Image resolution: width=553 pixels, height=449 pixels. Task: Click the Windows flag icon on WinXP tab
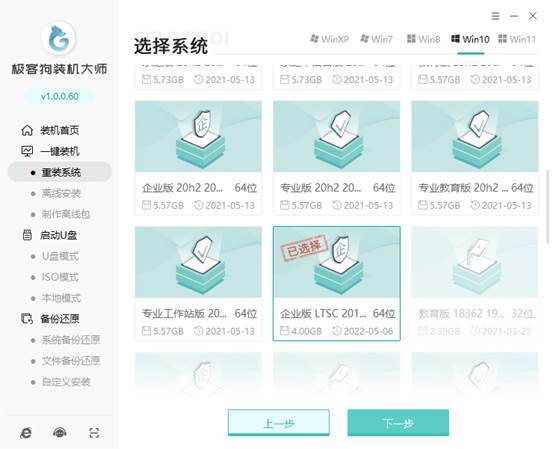[314, 39]
